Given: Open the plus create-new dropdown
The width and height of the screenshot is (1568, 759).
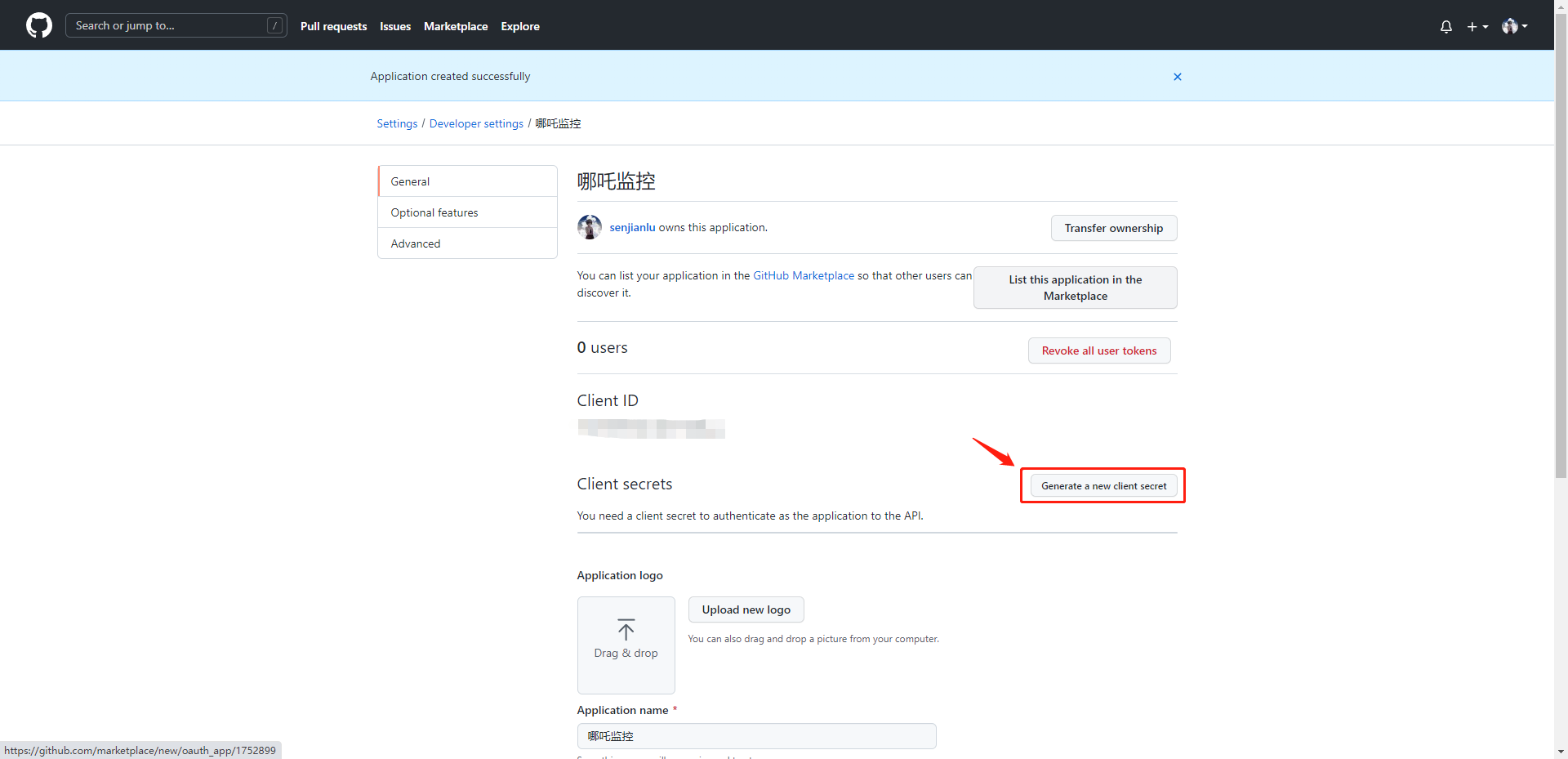Looking at the screenshot, I should 1477,26.
